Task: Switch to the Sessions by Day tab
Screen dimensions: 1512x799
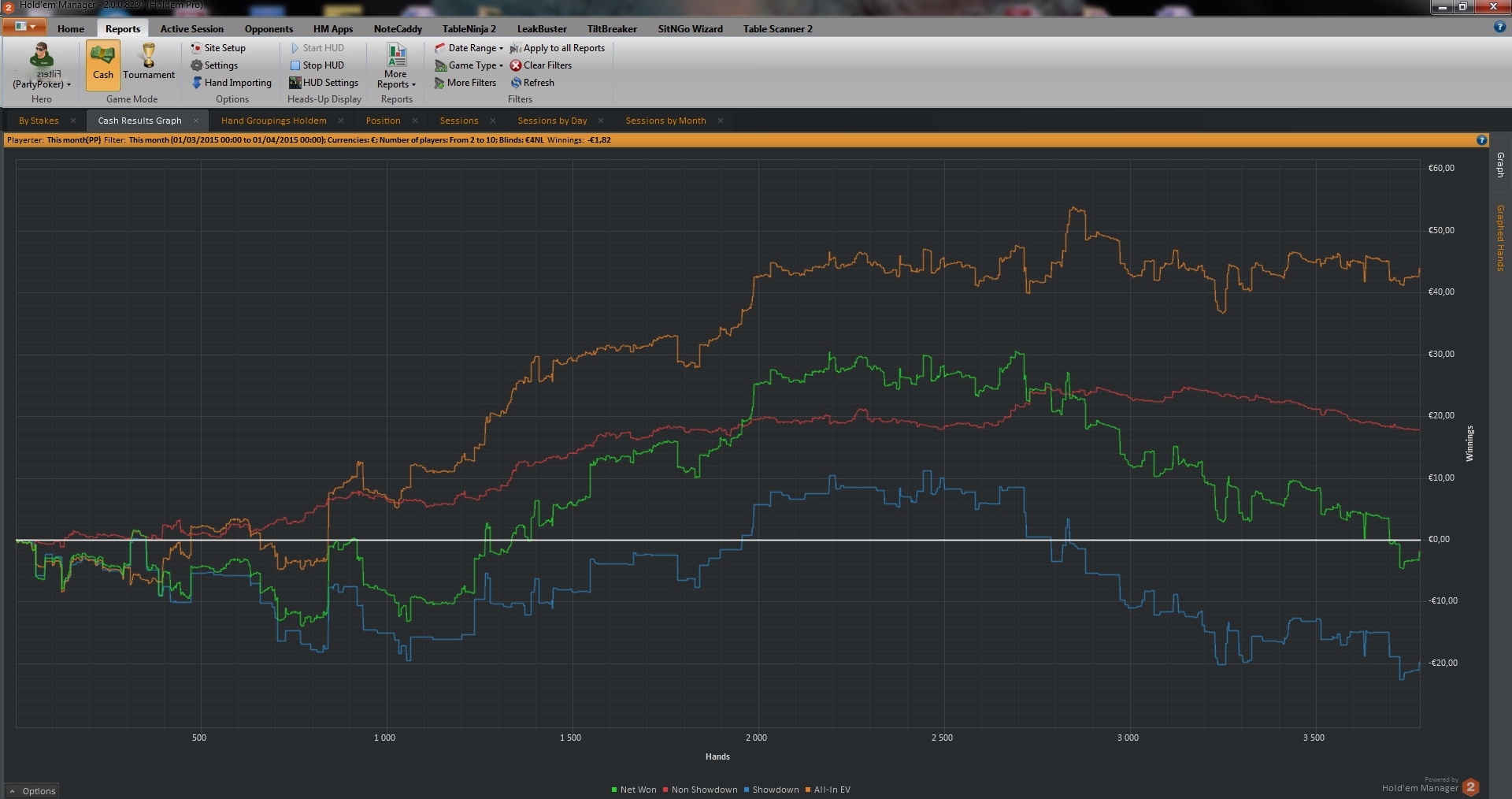Action: (552, 121)
